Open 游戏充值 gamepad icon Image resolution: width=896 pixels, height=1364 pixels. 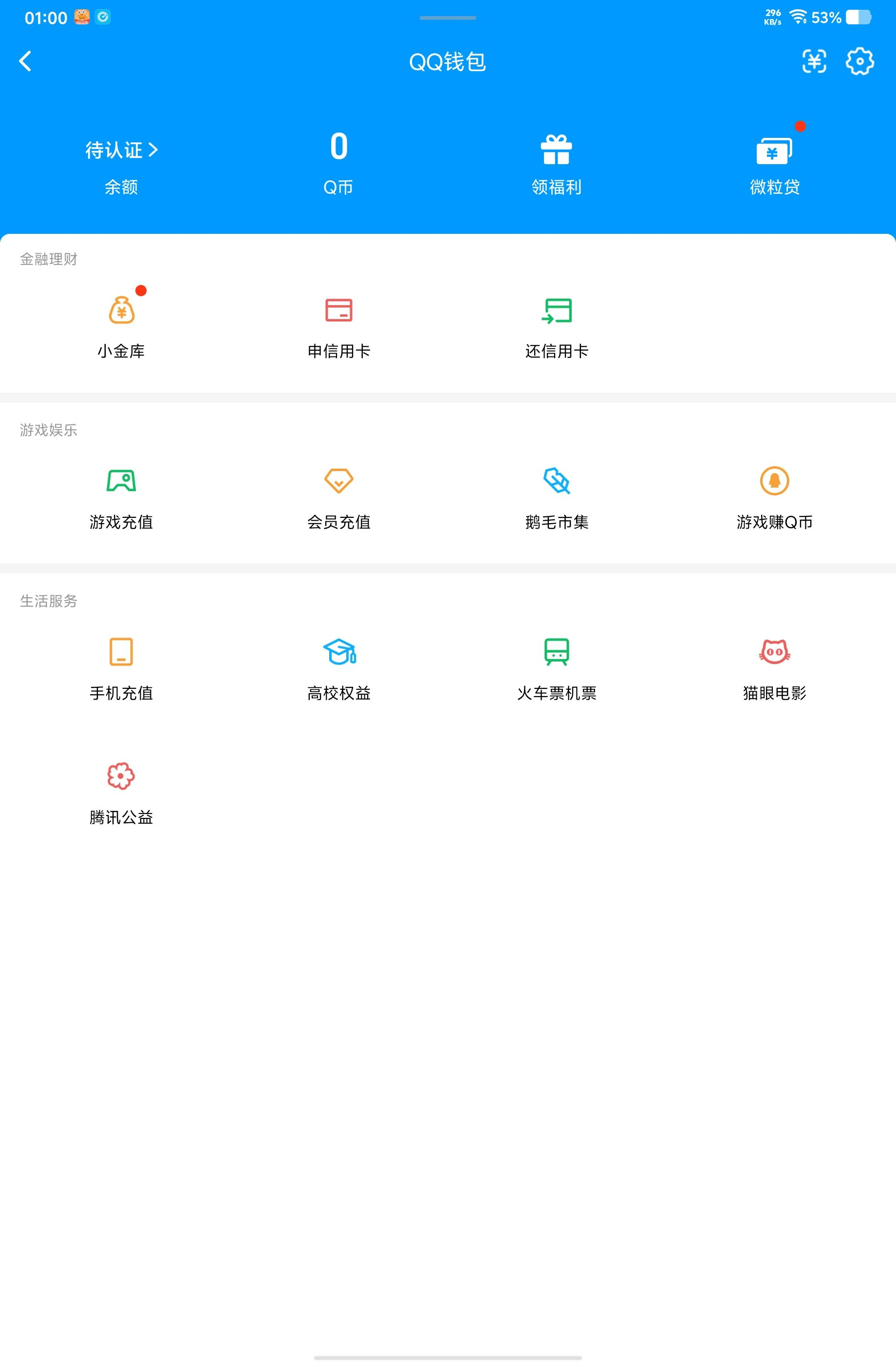121,481
